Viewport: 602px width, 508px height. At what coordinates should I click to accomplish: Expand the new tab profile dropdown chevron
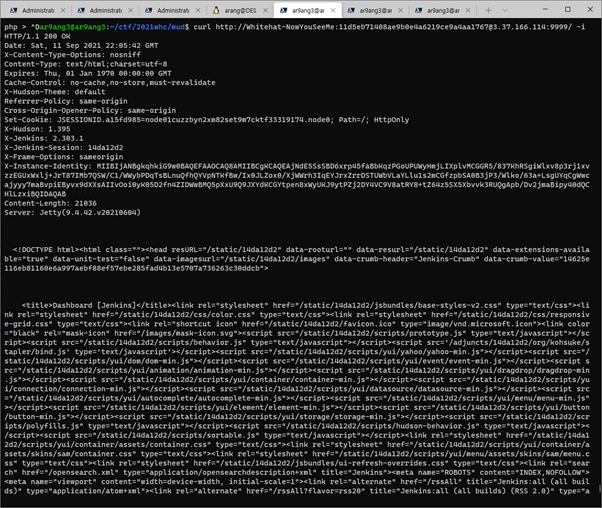click(x=505, y=10)
